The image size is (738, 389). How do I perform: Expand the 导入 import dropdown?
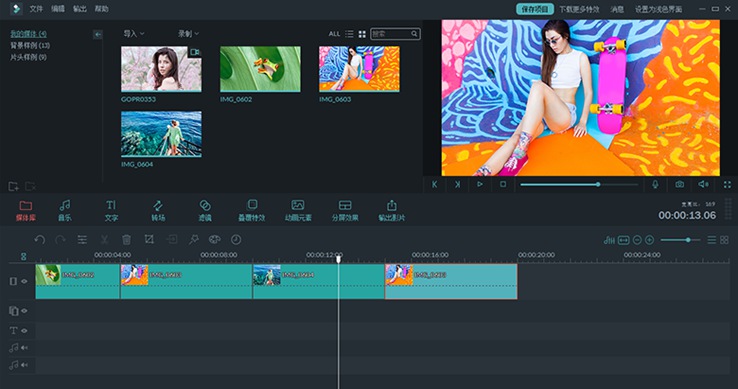coord(134,33)
